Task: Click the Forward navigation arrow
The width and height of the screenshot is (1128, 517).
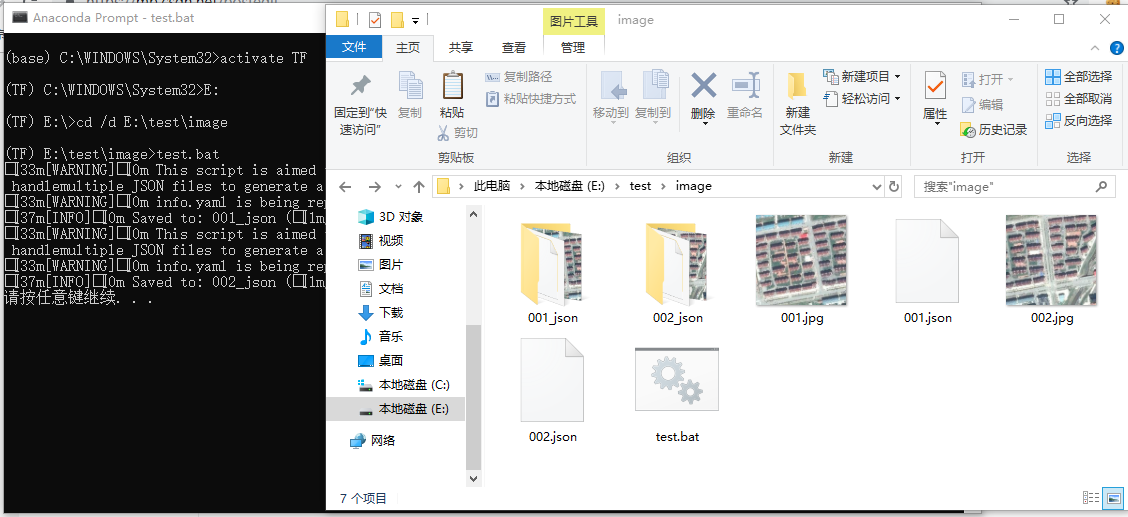Action: (374, 187)
